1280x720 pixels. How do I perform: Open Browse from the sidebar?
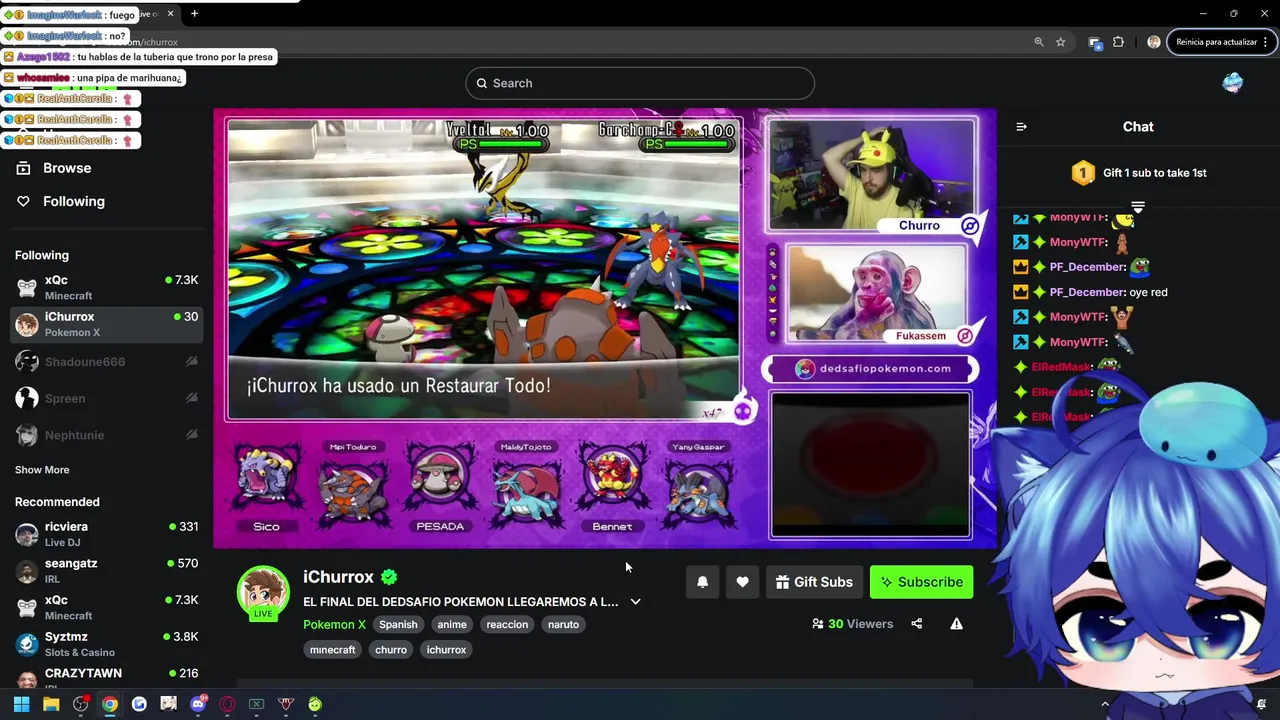(67, 168)
